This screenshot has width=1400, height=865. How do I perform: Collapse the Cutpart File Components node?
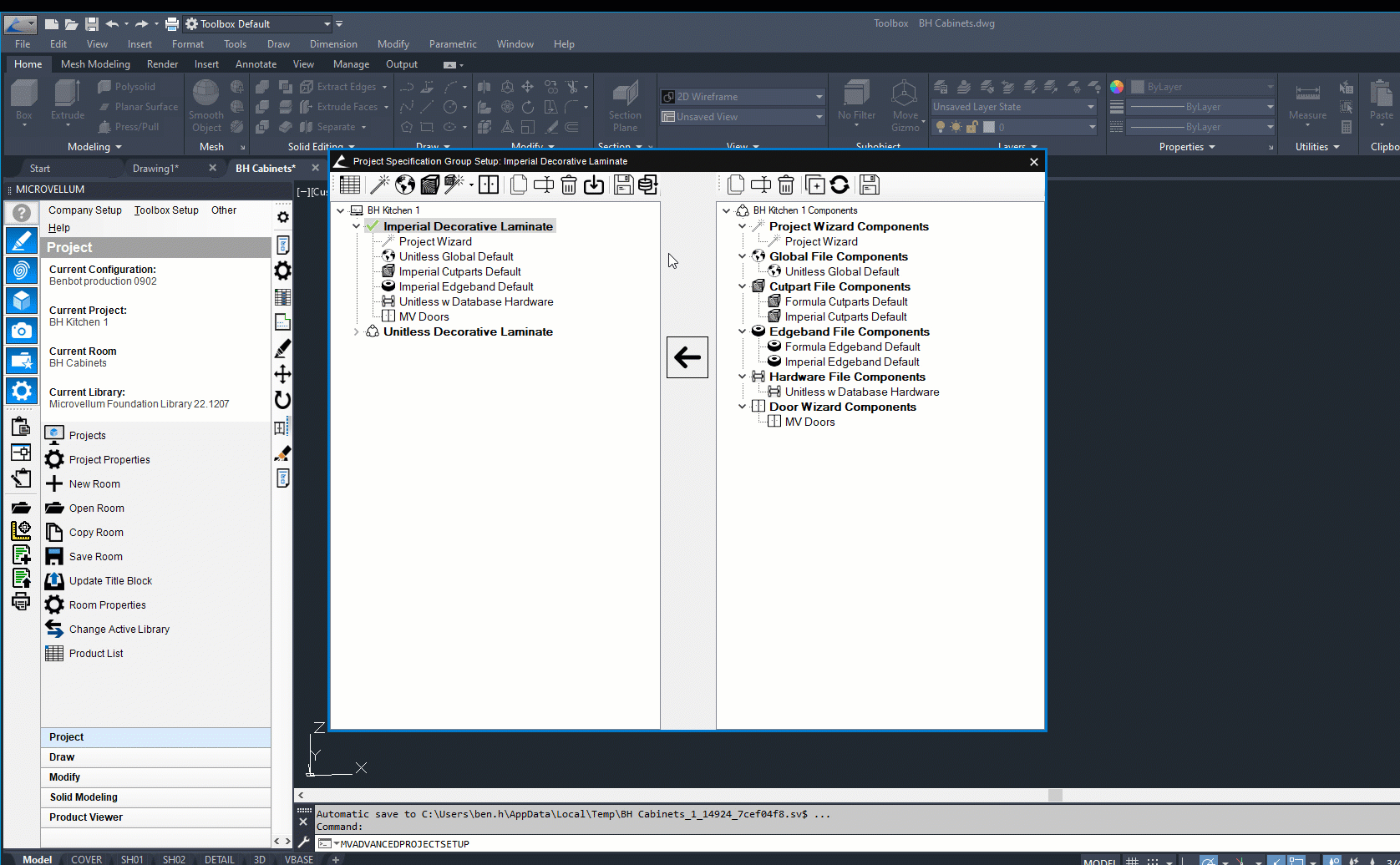click(742, 286)
